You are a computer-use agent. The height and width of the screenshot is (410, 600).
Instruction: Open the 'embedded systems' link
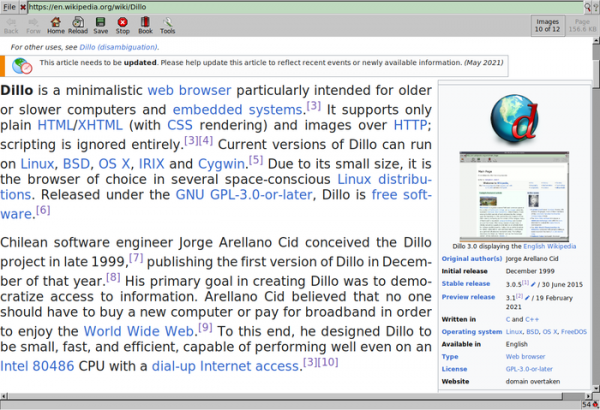[x=237, y=109]
